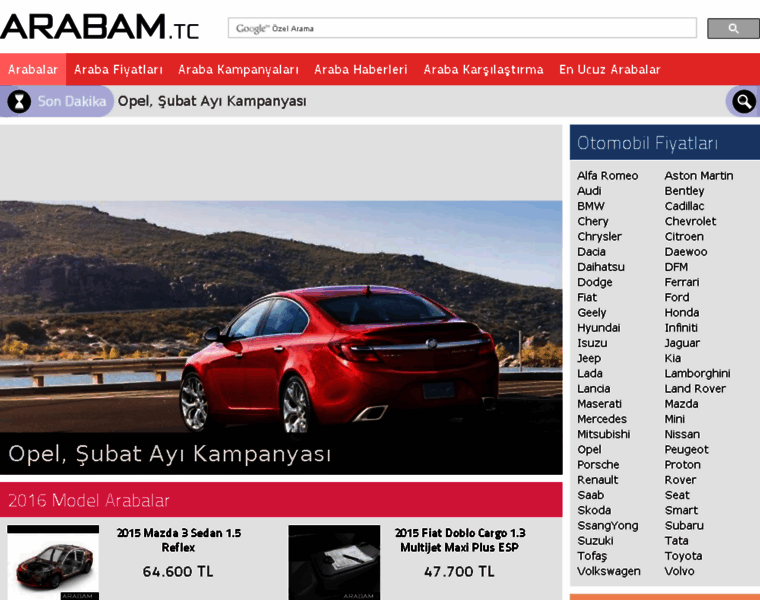Open the Geely brand link
Viewport: 760px width, 600px height.
pyautogui.click(x=591, y=313)
